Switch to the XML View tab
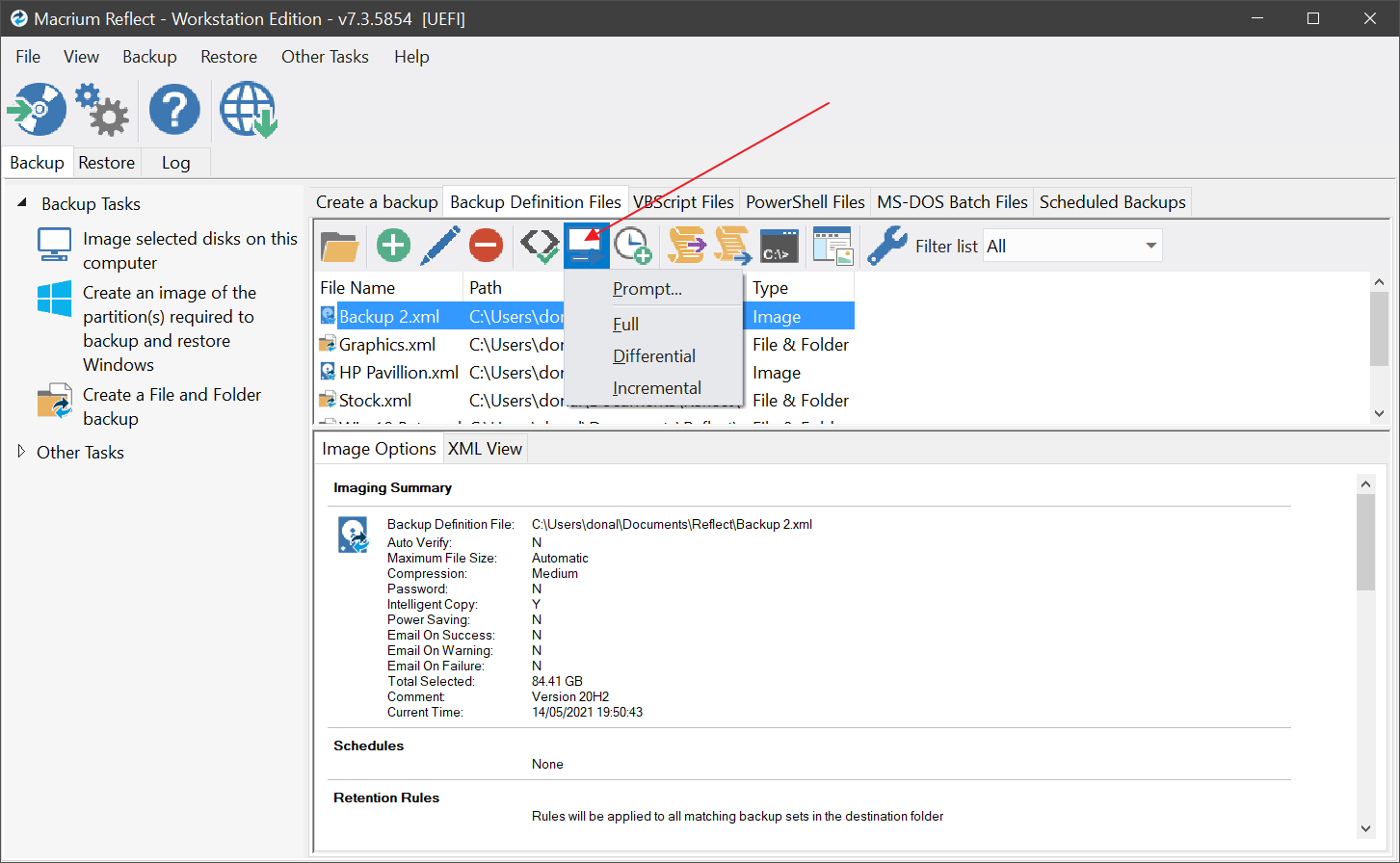This screenshot has width=1400, height=863. point(485,449)
